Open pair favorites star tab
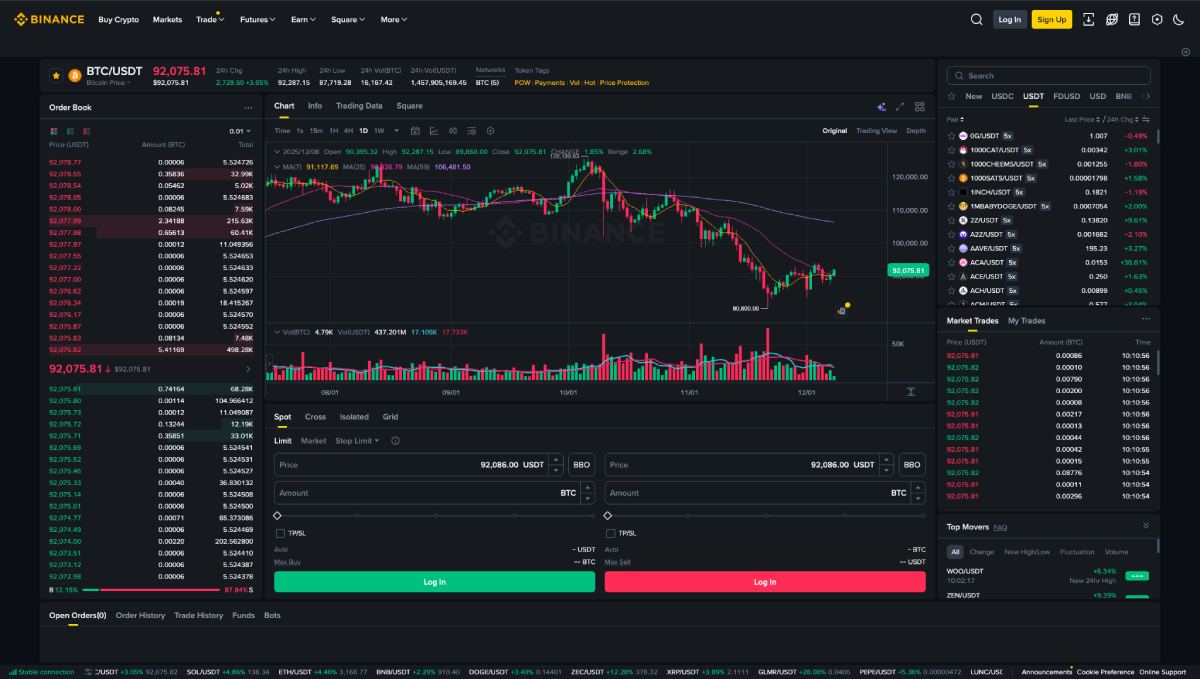This screenshot has height=679, width=1200. pyautogui.click(x=952, y=97)
